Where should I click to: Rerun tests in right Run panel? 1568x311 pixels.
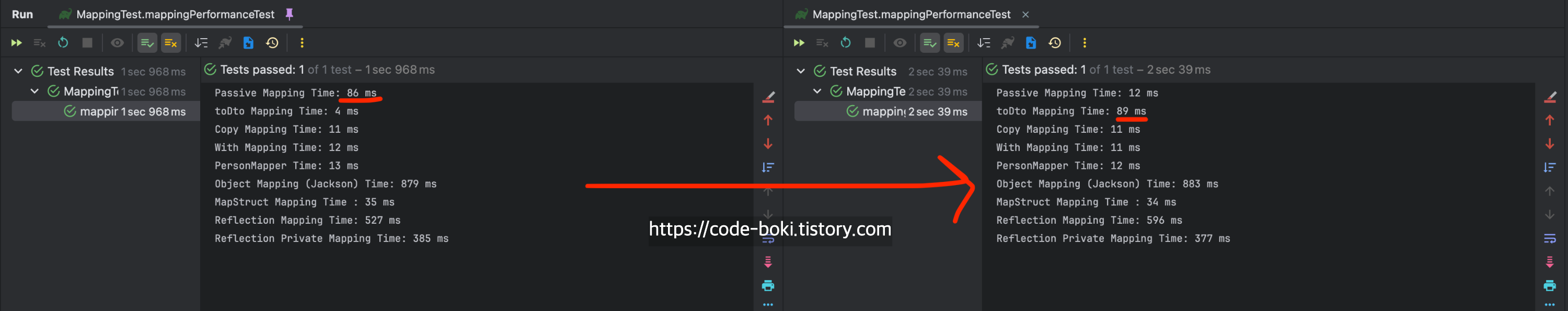tap(799, 43)
